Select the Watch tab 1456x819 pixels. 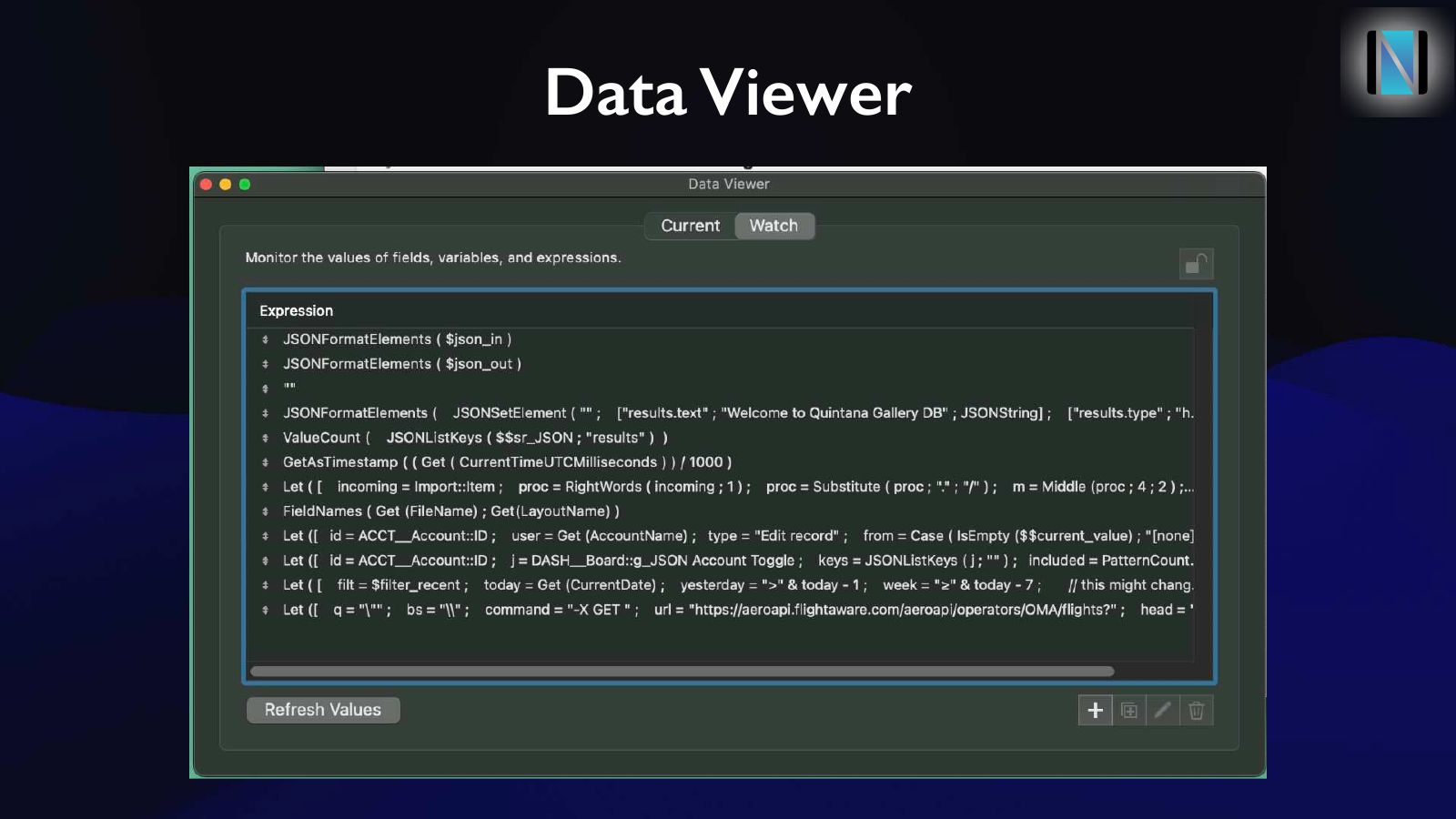773,226
